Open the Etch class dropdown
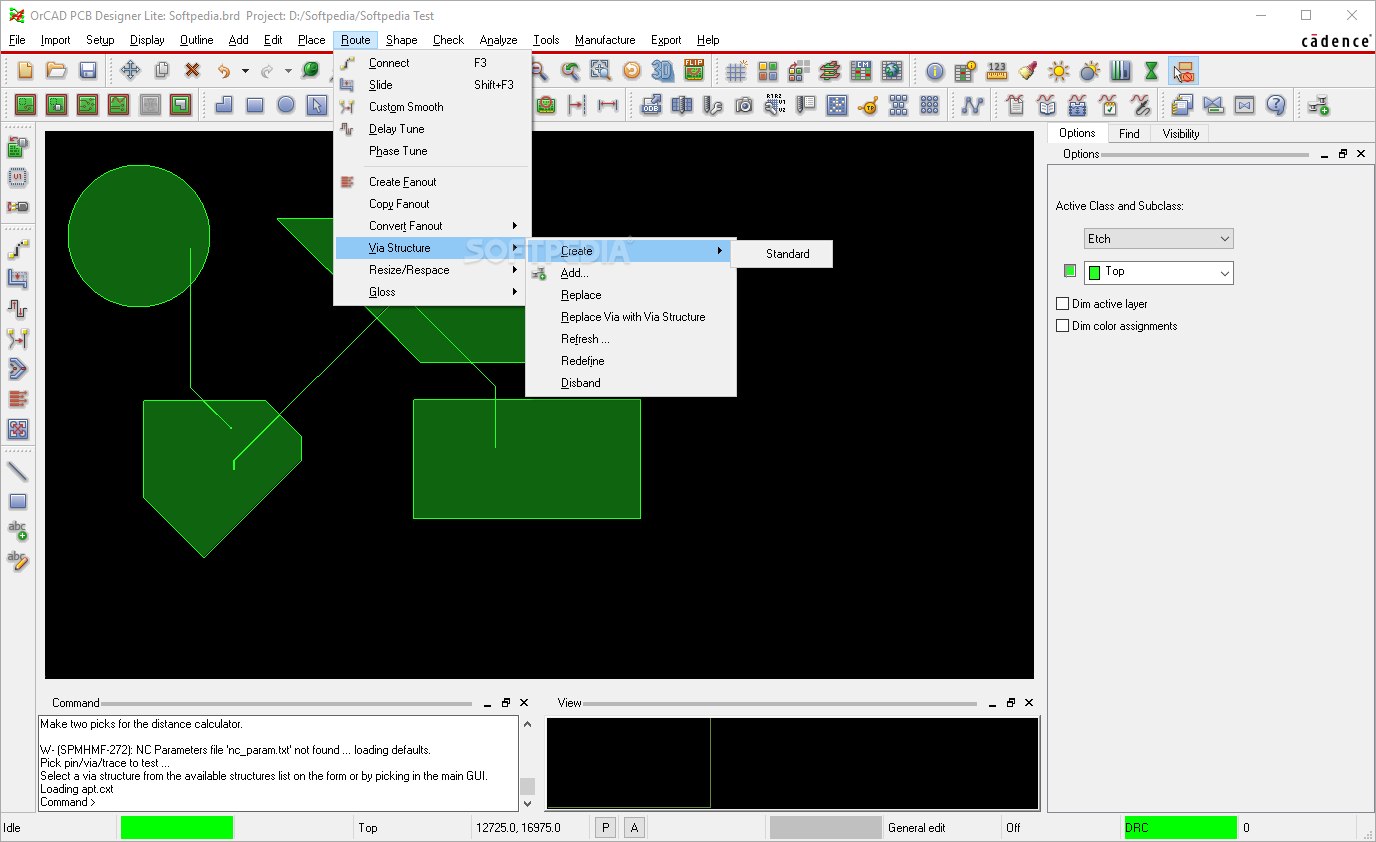The image size is (1376, 842). coord(1159,239)
